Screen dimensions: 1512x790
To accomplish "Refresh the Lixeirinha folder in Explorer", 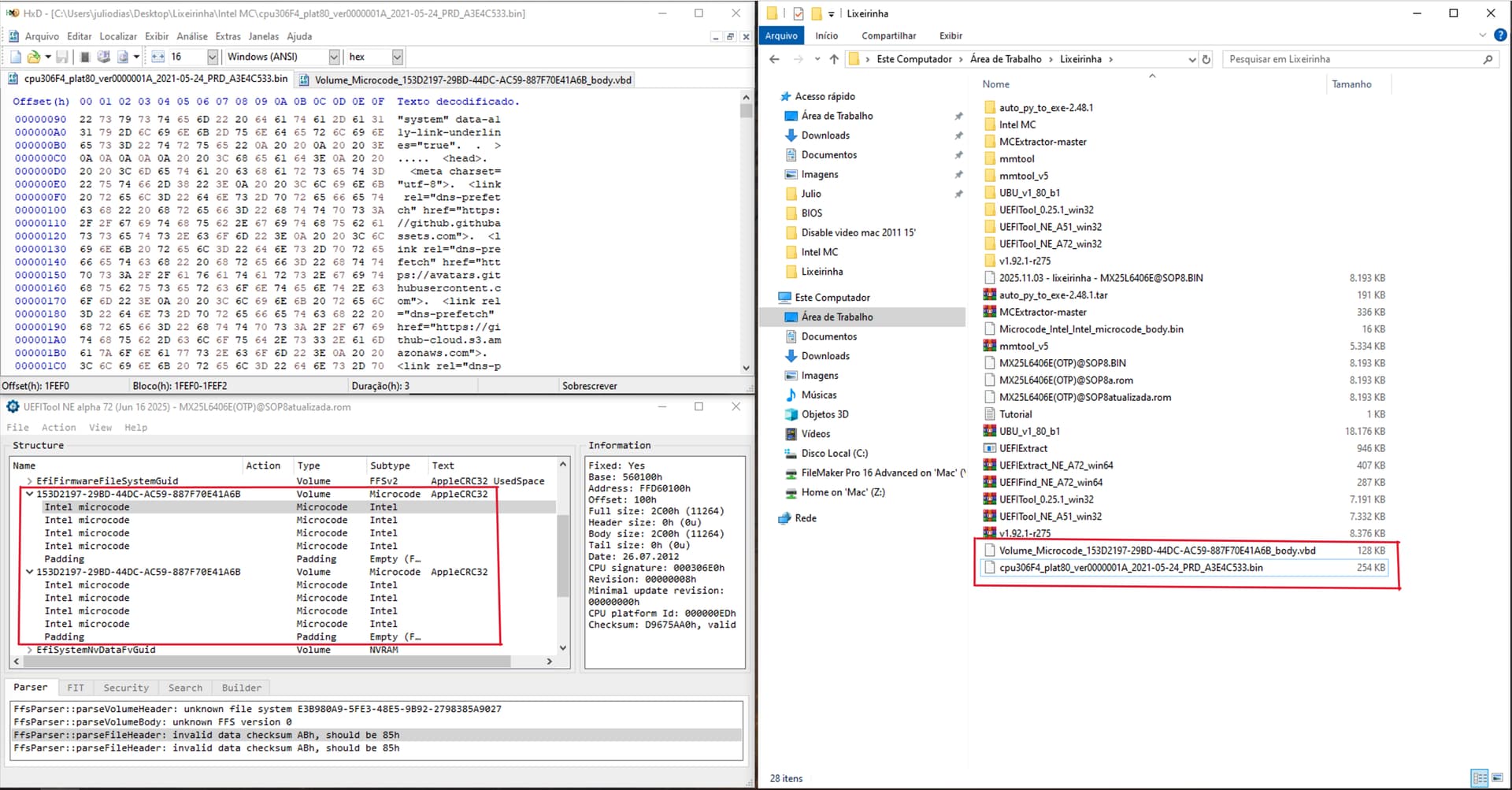I will point(1206,59).
